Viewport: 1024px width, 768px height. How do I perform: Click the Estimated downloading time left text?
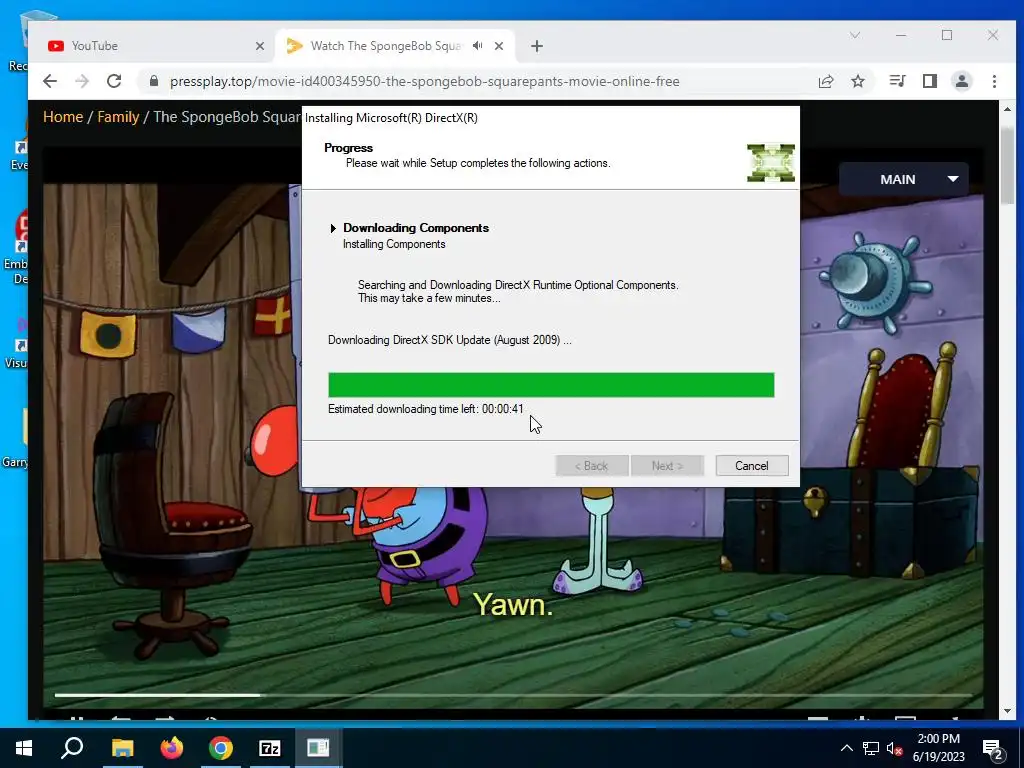(x=426, y=409)
